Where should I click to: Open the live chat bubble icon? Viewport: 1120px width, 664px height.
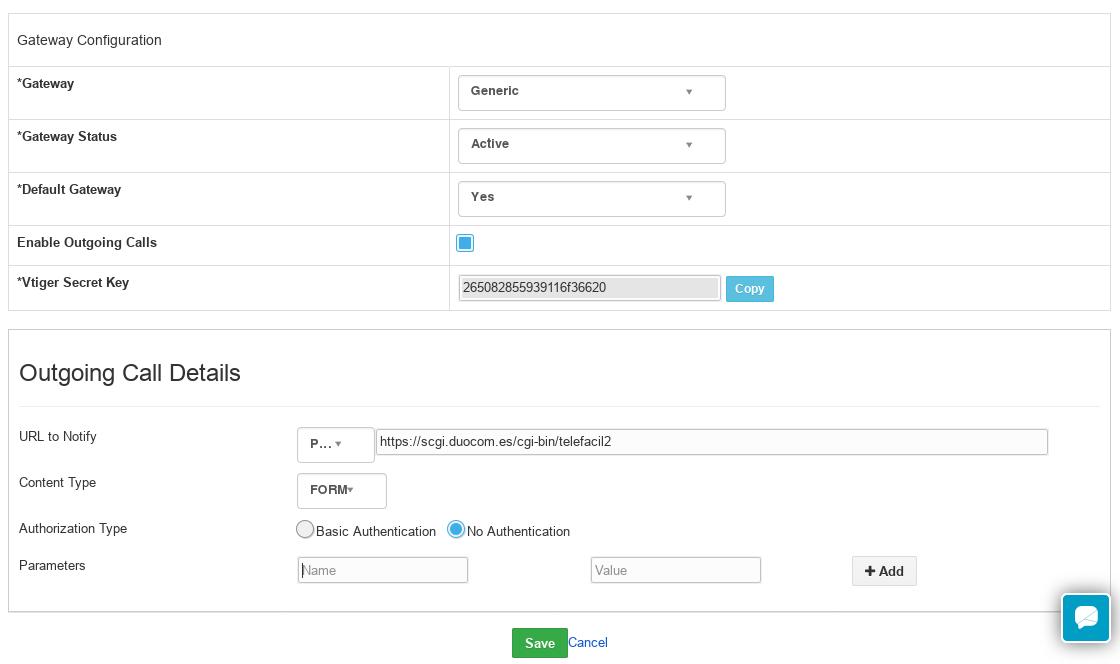1086,616
